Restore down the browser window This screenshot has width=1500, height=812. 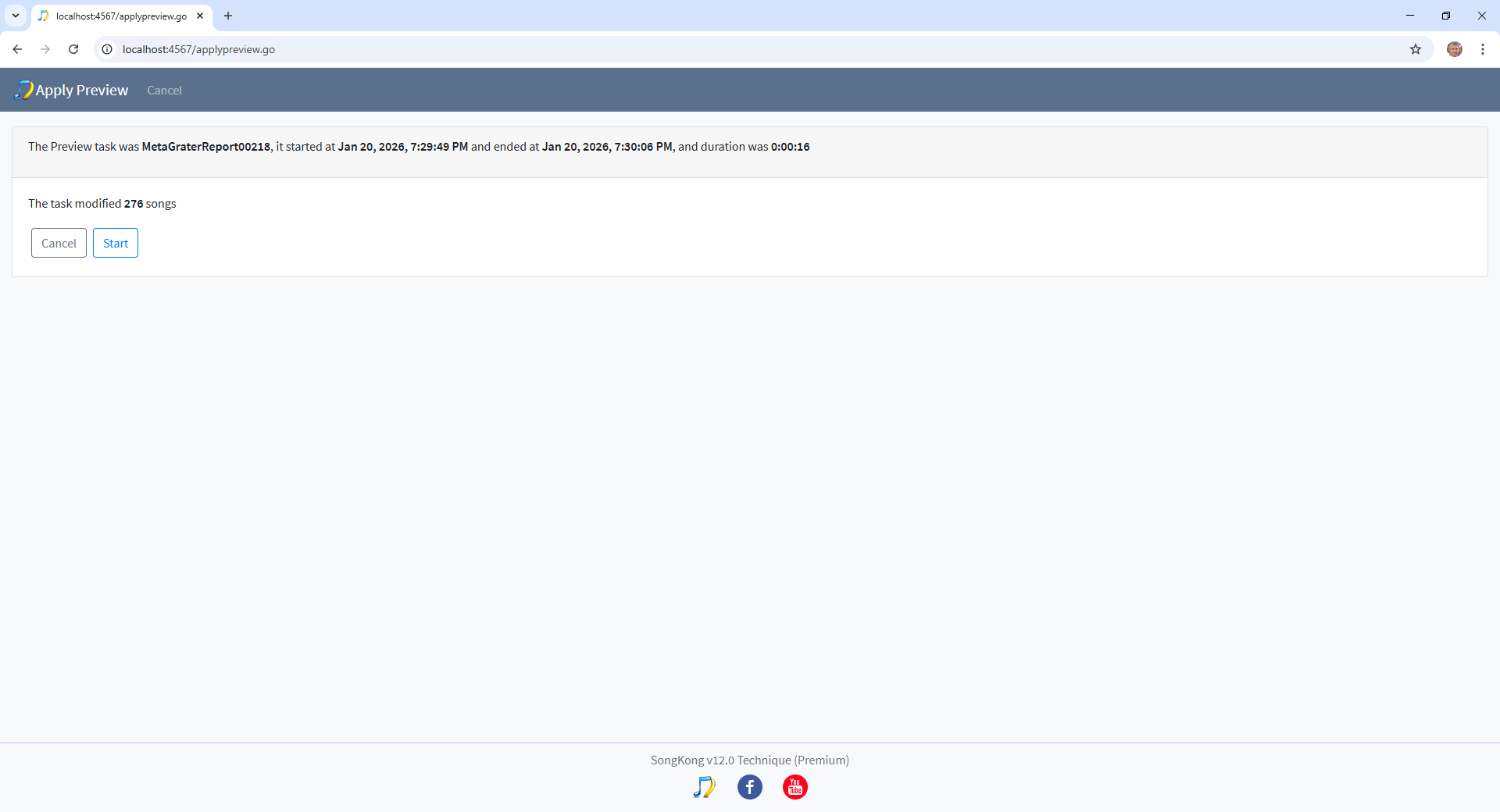click(x=1445, y=16)
